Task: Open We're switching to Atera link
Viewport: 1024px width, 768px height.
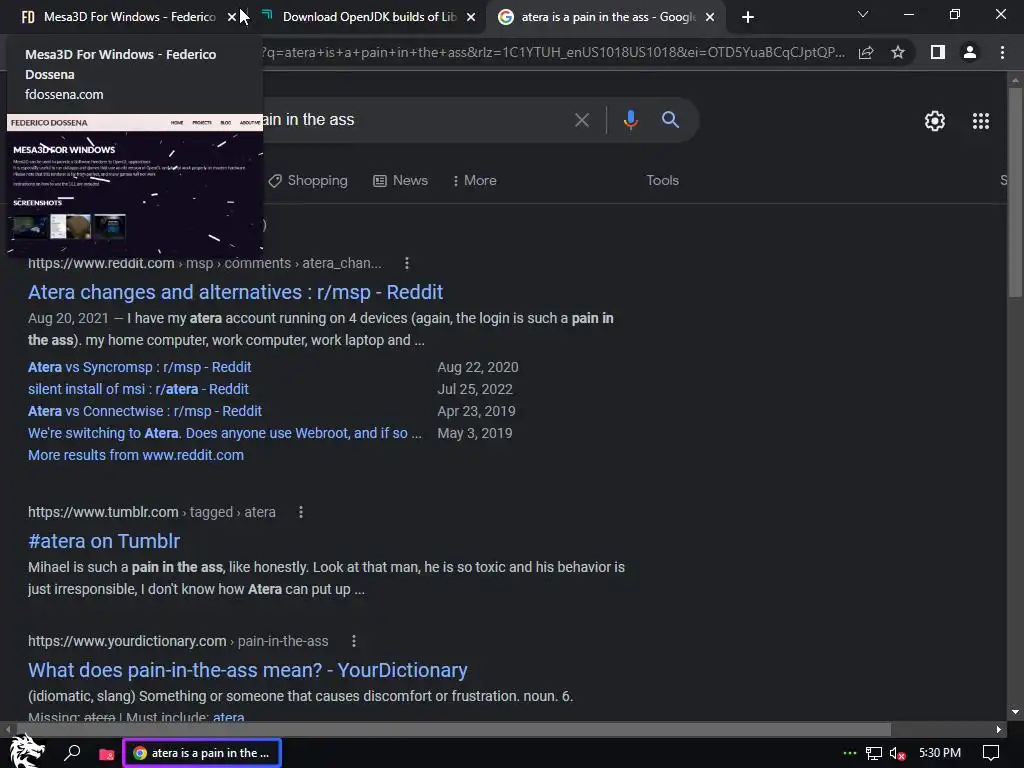Action: click(225, 433)
